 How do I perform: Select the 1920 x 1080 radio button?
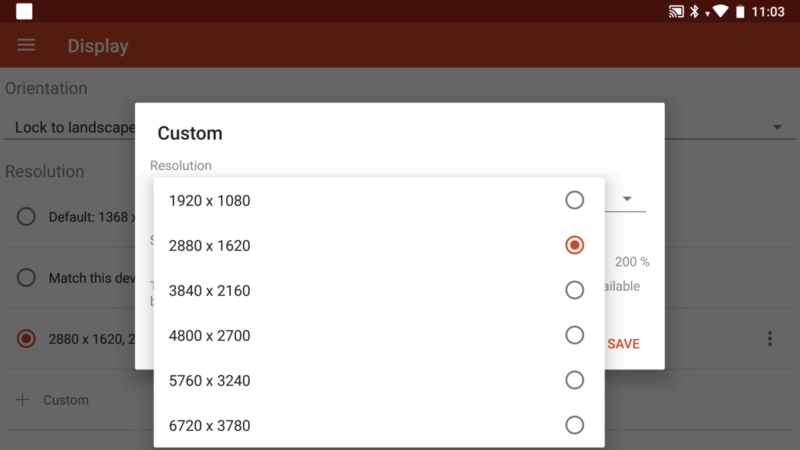[574, 200]
